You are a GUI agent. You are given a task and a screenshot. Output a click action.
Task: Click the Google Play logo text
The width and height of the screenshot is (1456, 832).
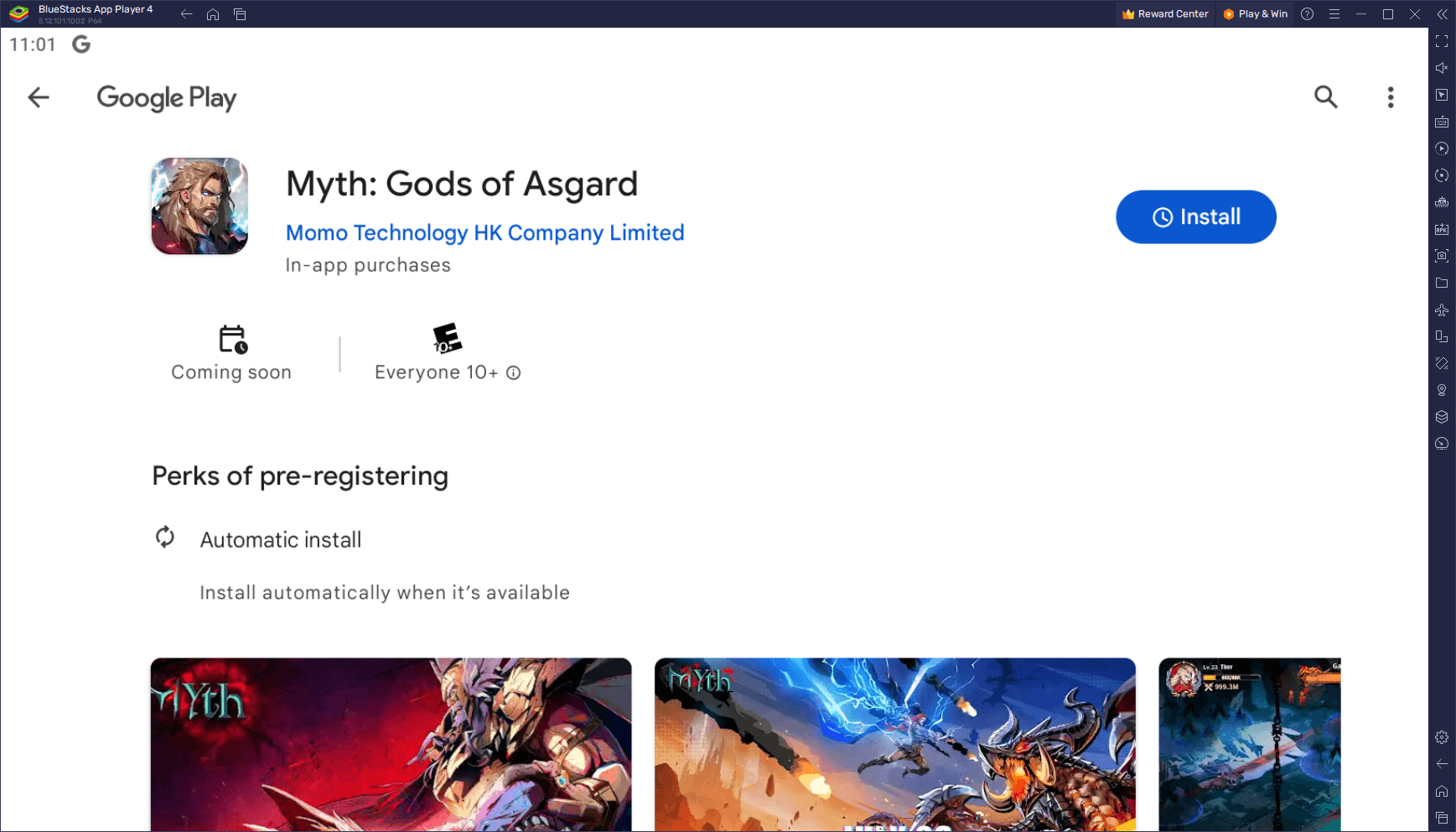tap(167, 98)
